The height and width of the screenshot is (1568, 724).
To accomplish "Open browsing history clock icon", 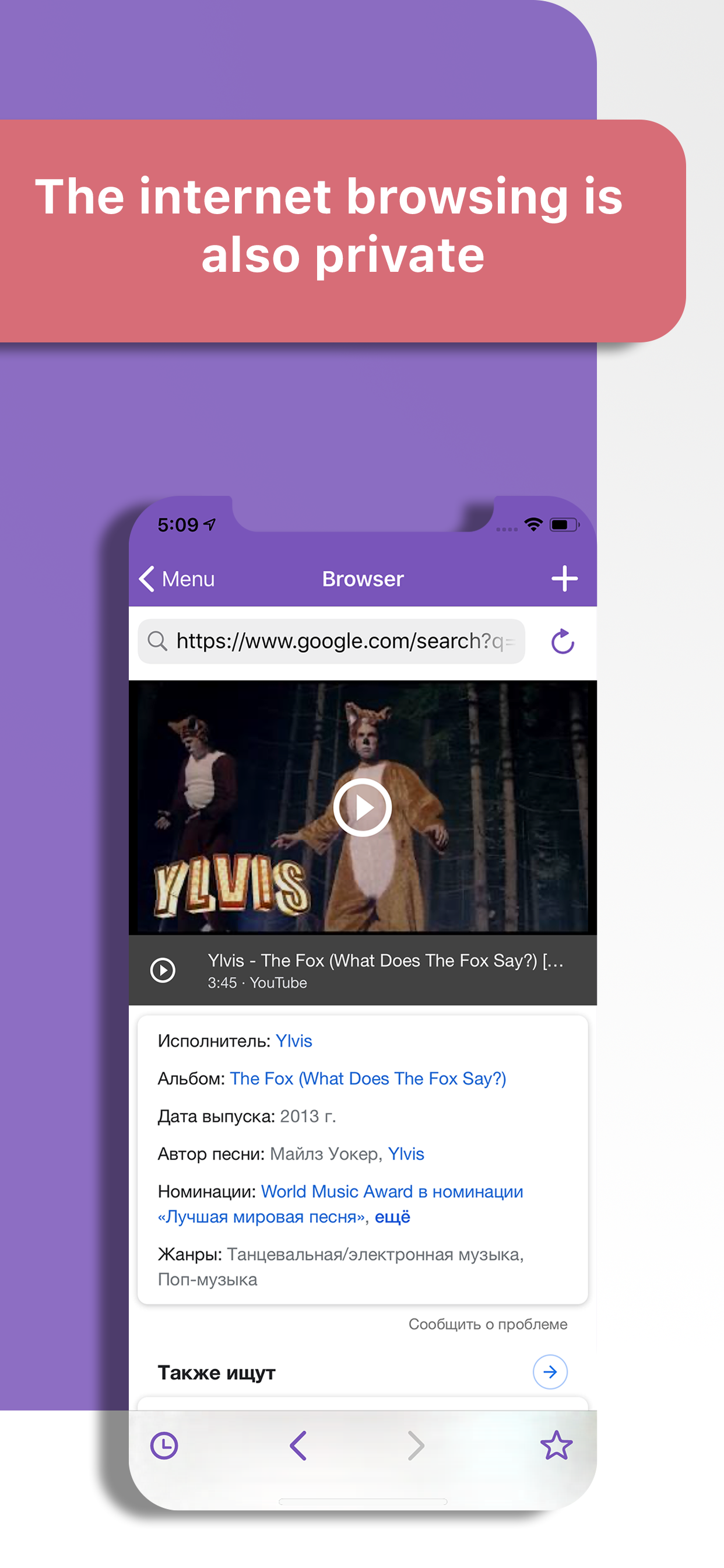I will click(x=164, y=1445).
